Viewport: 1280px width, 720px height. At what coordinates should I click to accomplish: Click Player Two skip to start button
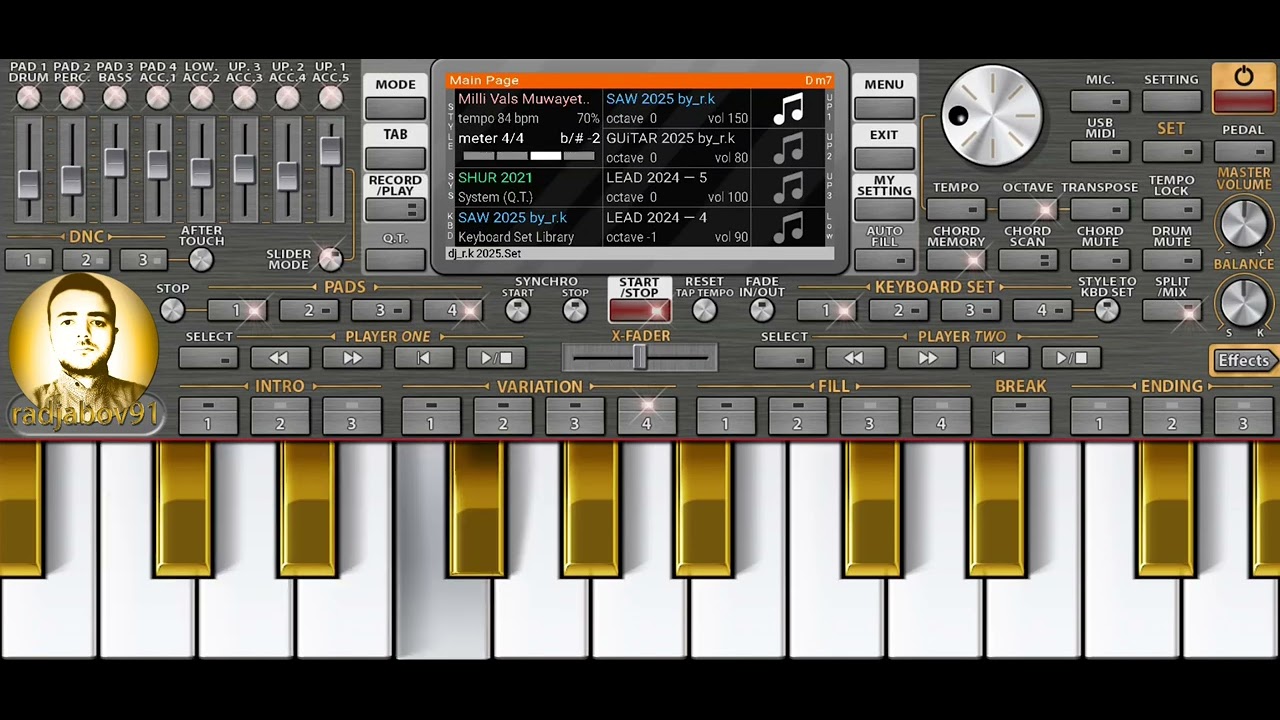[x=999, y=358]
